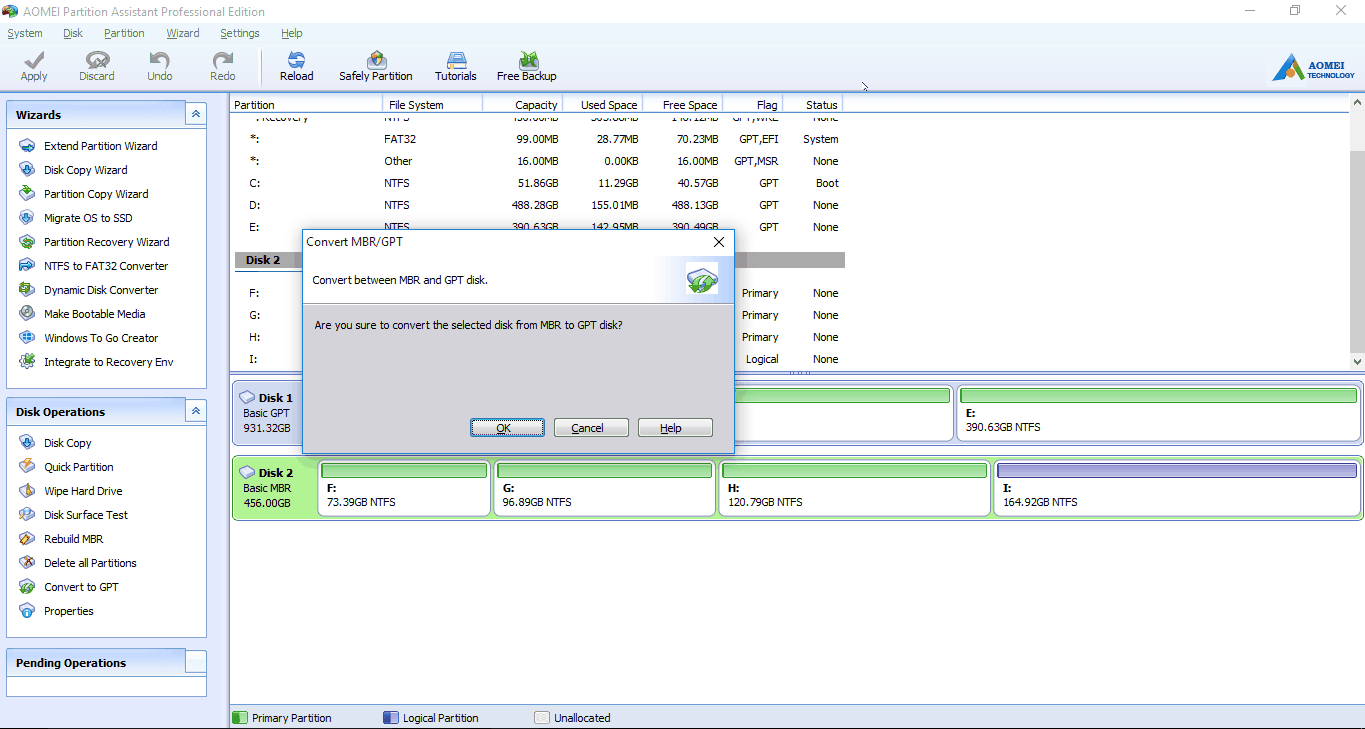Screen dimensions: 1365x729
Task: Click the Make Bootable Media icon
Action: tap(27, 314)
